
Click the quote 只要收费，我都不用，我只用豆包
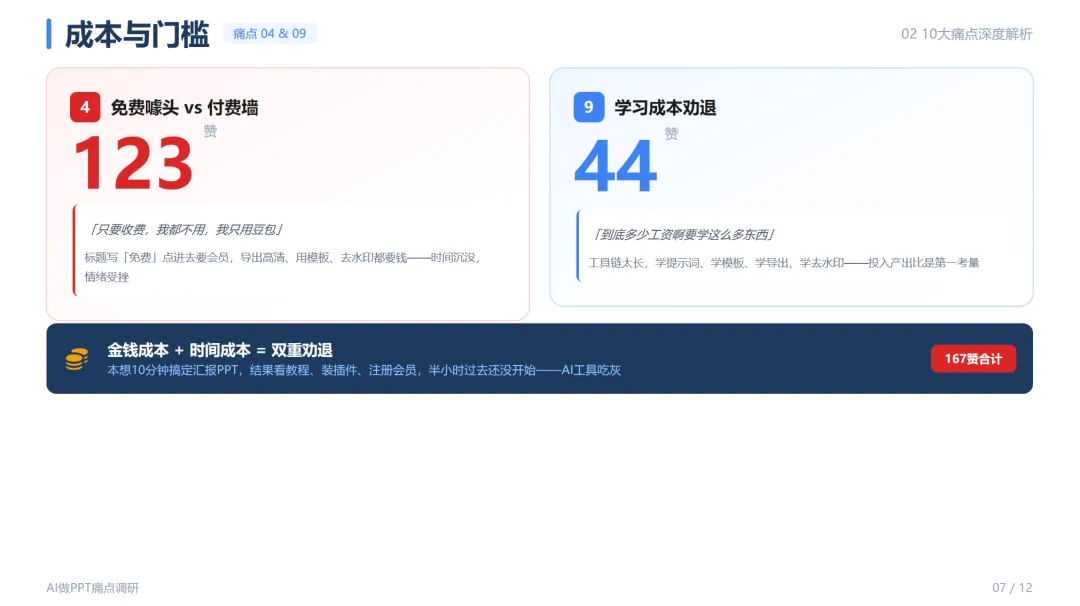pos(185,230)
